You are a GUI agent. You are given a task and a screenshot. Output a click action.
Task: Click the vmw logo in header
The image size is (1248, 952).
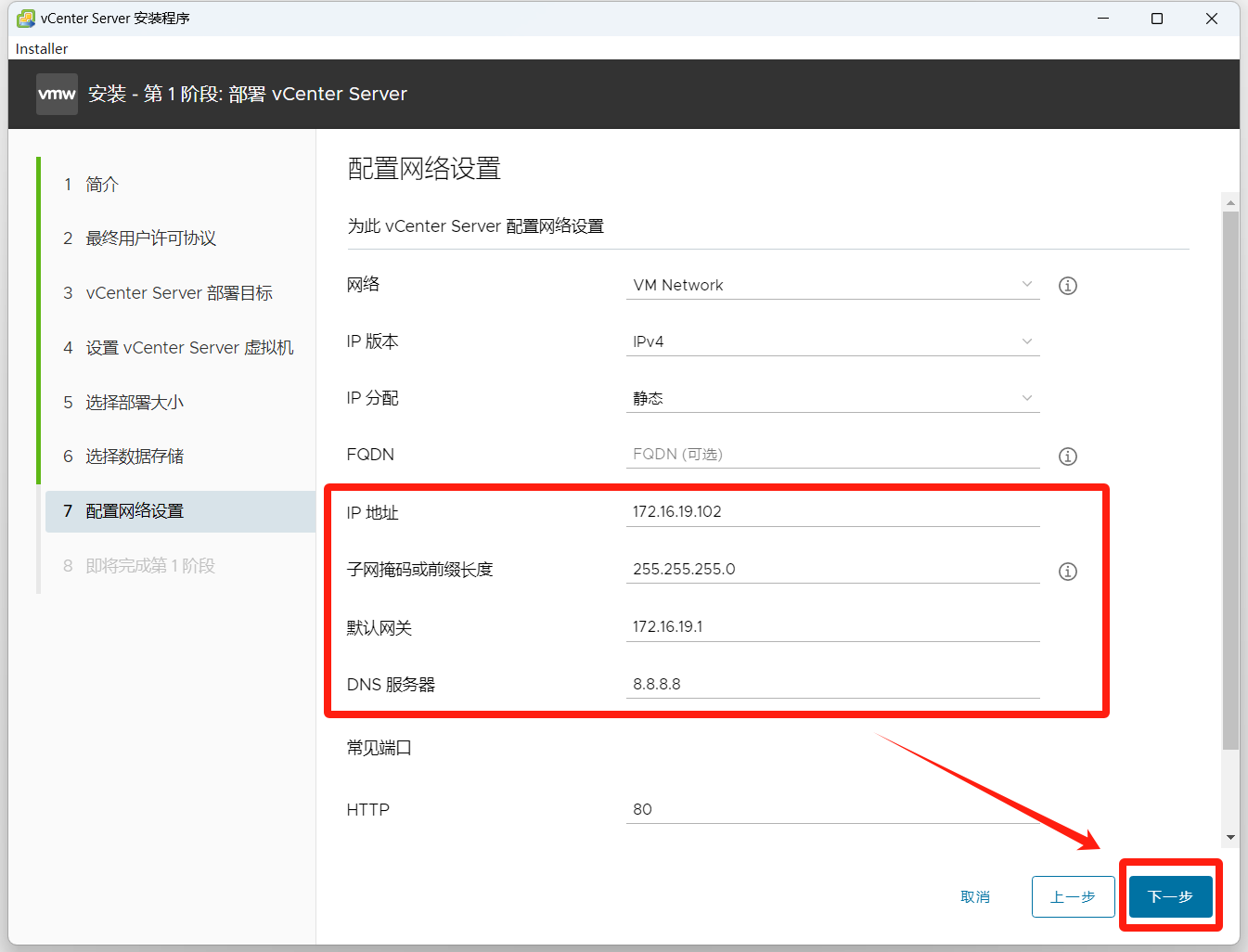(57, 94)
